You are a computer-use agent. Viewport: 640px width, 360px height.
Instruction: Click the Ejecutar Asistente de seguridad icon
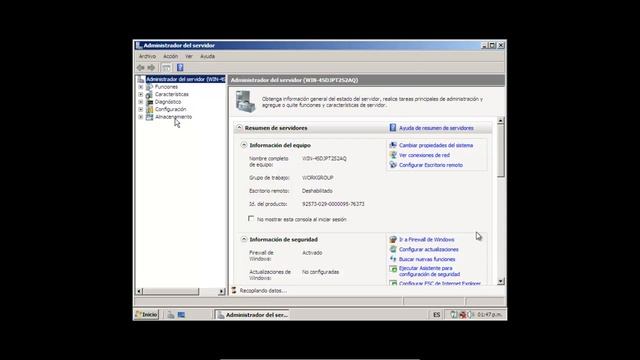point(393,269)
